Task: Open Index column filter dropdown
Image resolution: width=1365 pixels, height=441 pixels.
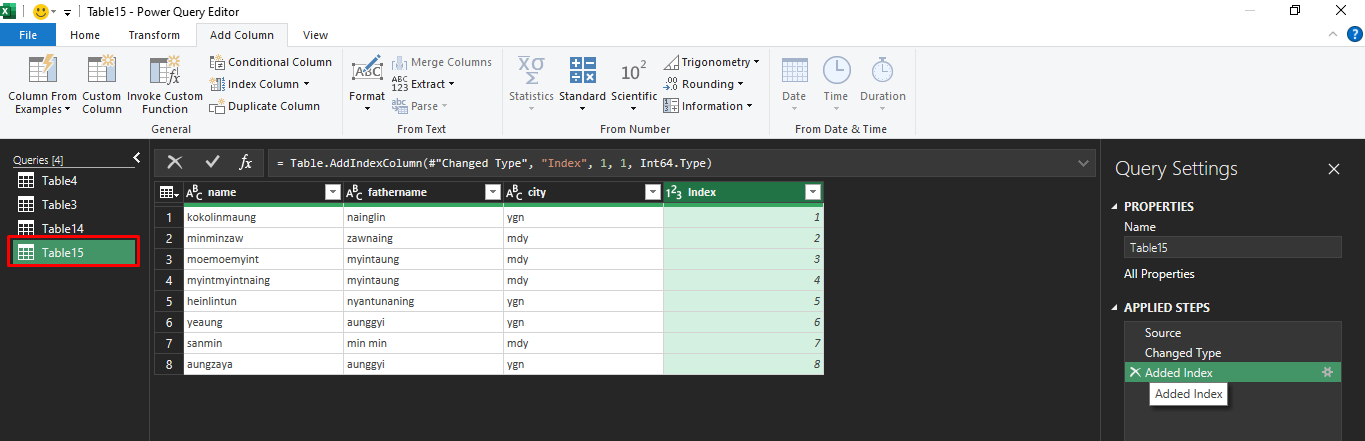Action: click(x=813, y=192)
